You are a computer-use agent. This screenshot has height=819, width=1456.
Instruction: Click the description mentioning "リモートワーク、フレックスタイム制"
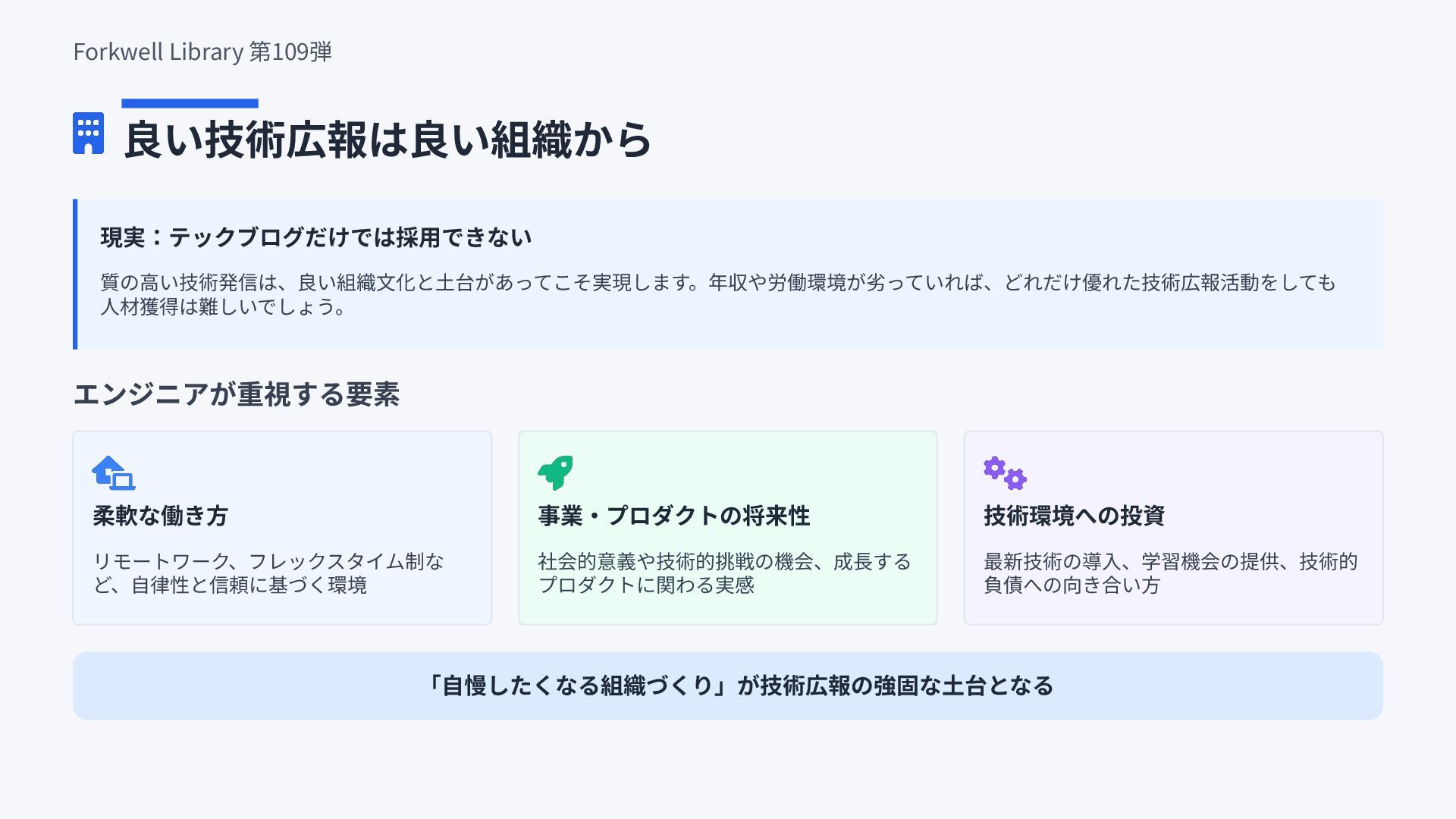coord(268,561)
